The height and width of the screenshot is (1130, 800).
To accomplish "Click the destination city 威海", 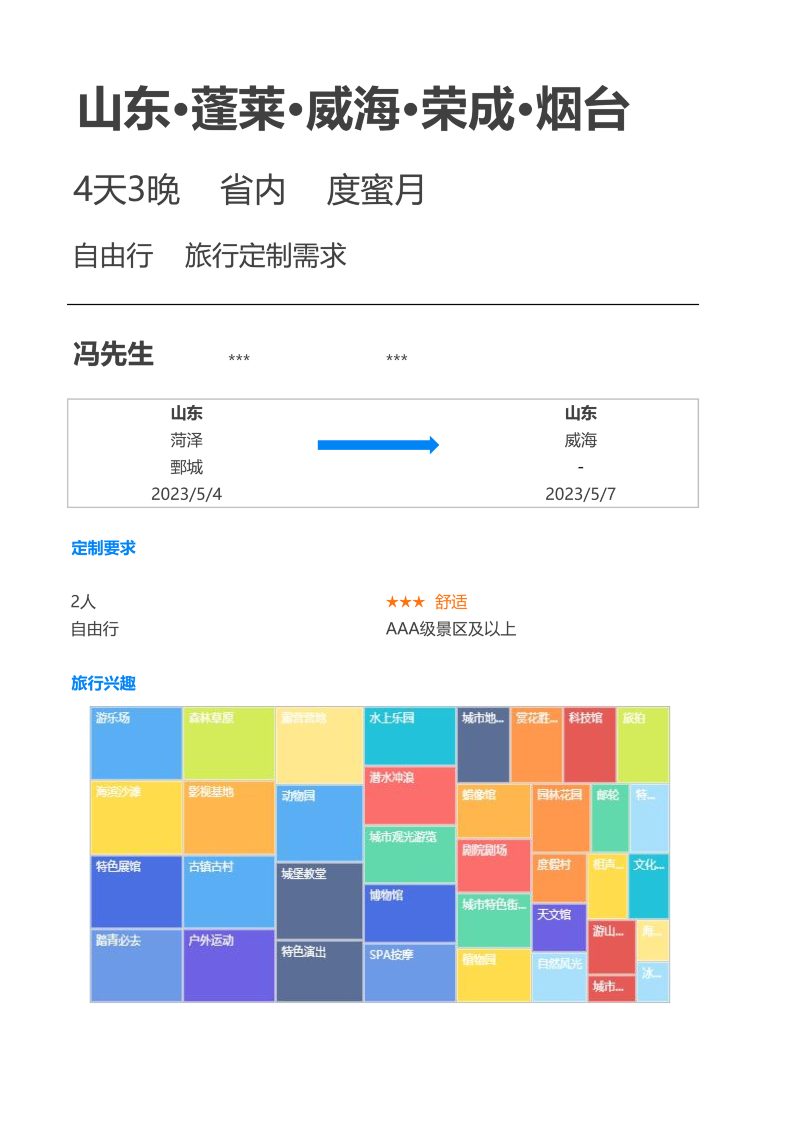I will click(581, 440).
